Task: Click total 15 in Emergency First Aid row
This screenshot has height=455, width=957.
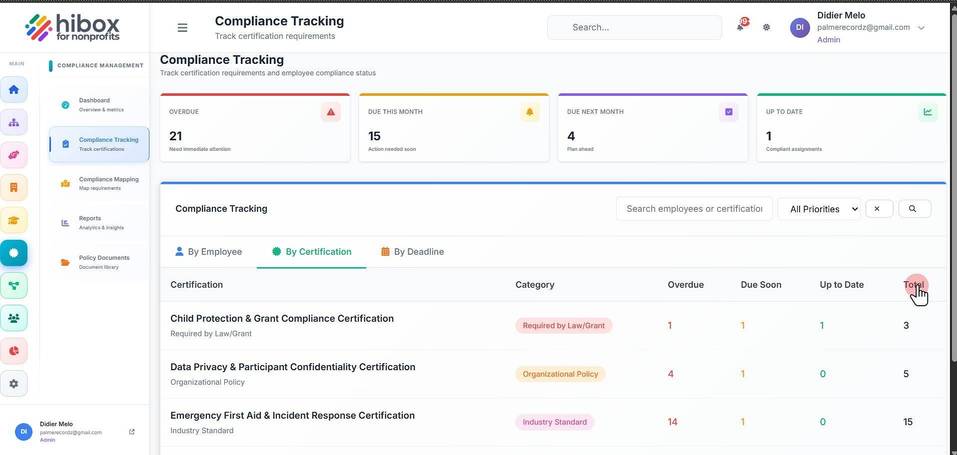Action: [908, 422]
